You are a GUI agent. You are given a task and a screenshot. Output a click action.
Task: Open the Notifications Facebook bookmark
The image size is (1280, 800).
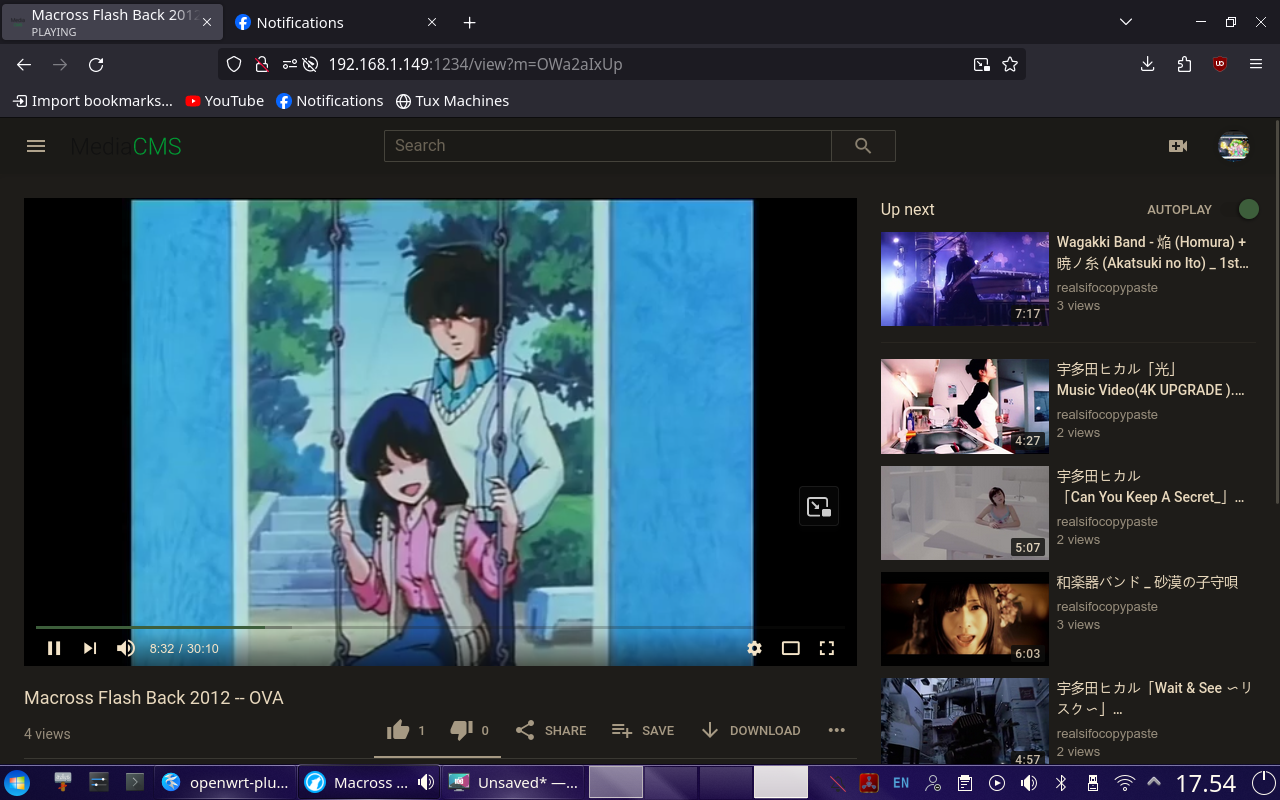pyautogui.click(x=330, y=101)
